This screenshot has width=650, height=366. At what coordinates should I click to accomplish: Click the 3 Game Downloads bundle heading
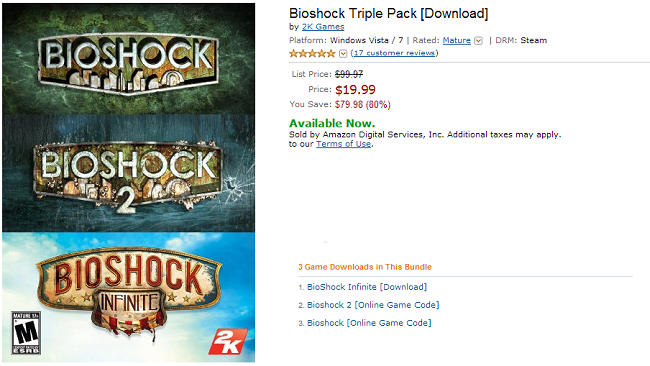[x=365, y=267]
